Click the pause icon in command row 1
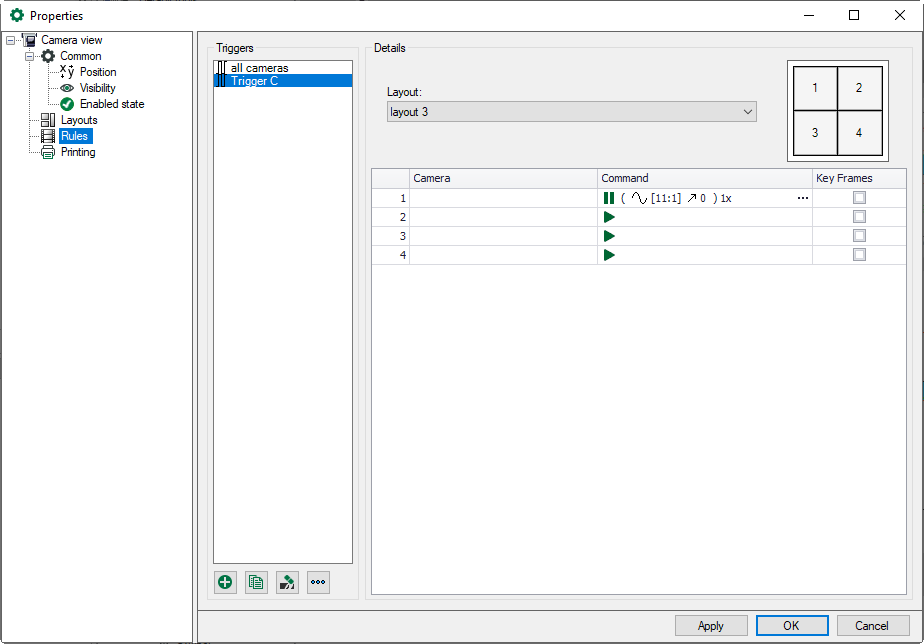This screenshot has width=924, height=644. [x=608, y=198]
